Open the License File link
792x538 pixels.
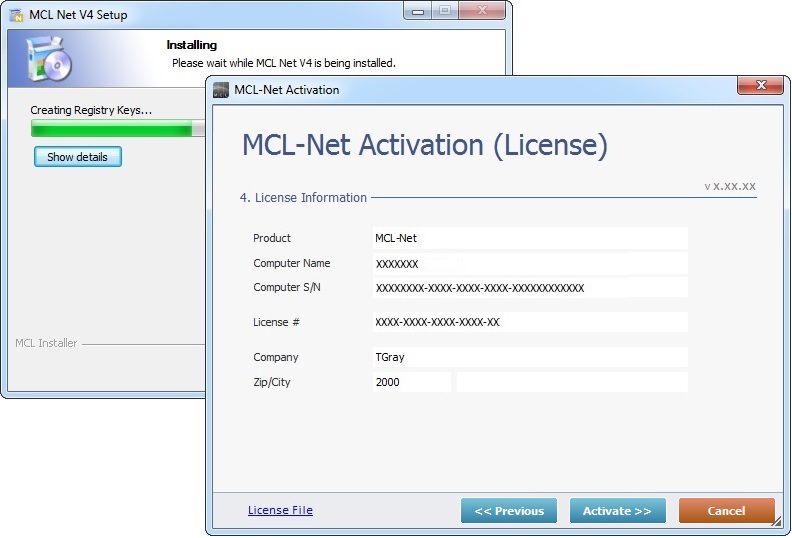(280, 510)
